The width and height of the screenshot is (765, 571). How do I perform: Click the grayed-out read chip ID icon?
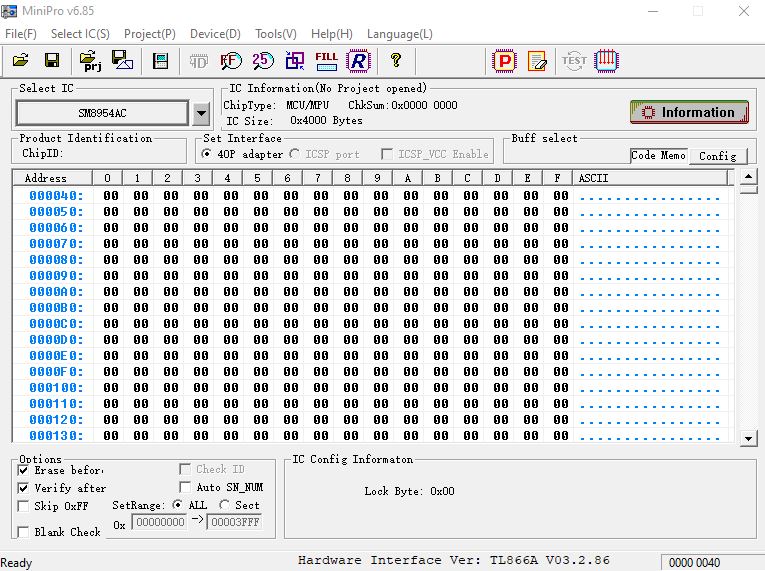click(199, 61)
